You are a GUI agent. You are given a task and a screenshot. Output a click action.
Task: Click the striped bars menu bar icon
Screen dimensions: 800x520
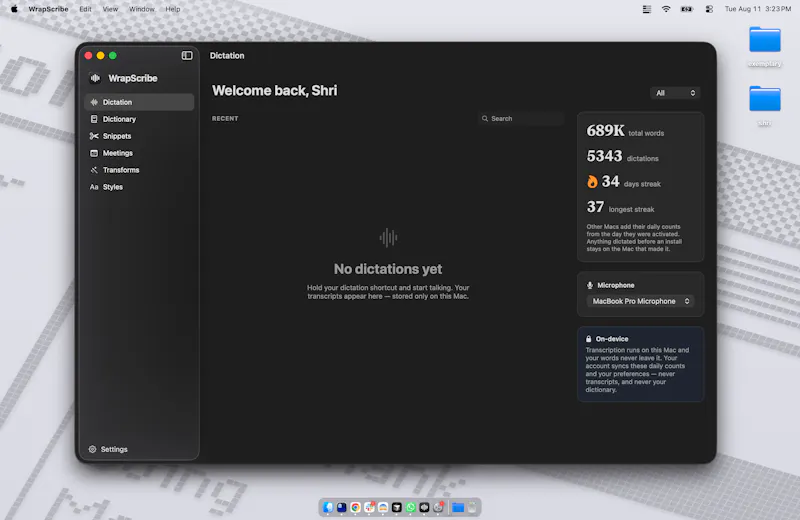point(646,9)
